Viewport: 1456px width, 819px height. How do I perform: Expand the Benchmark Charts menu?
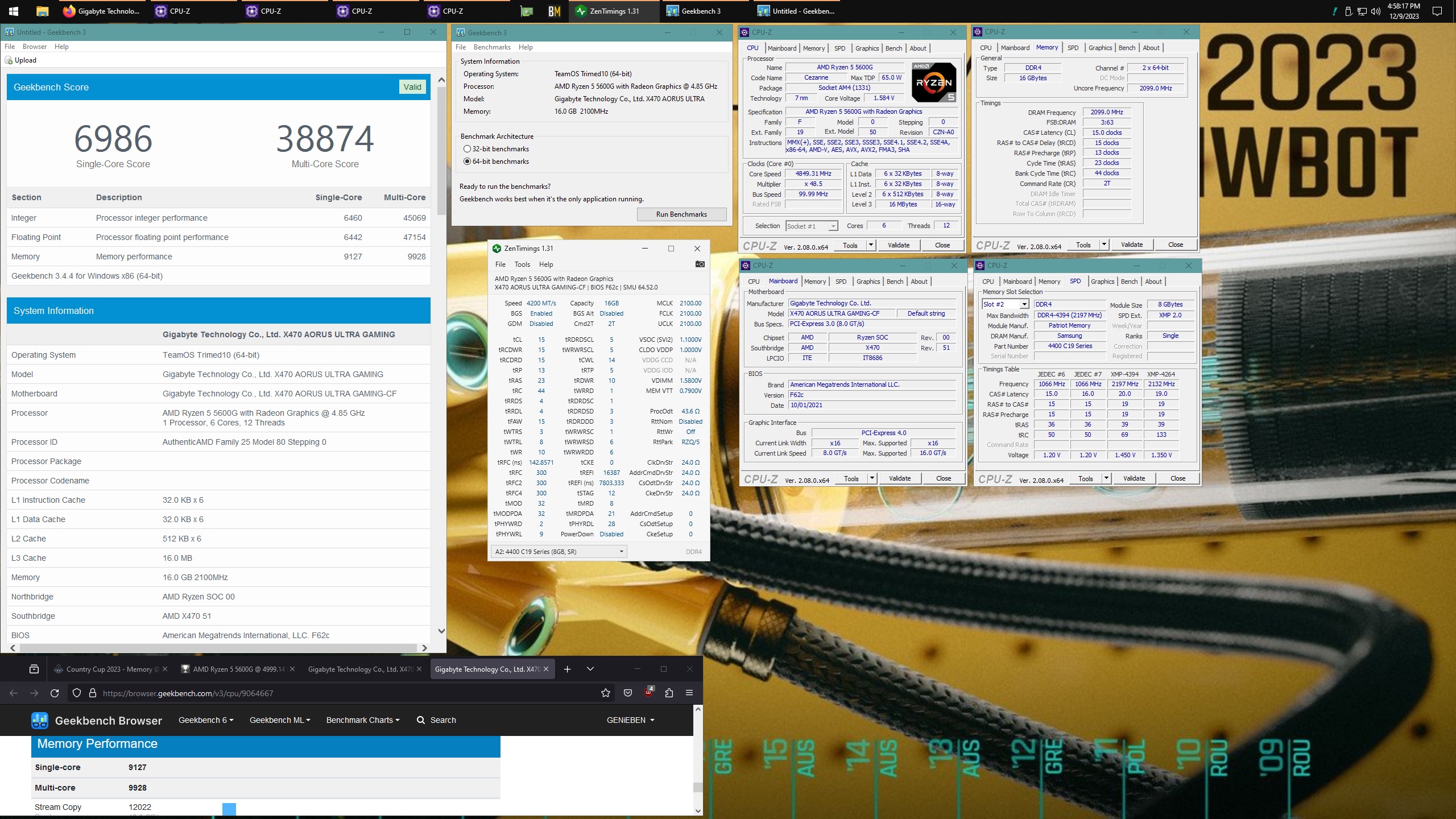(363, 720)
